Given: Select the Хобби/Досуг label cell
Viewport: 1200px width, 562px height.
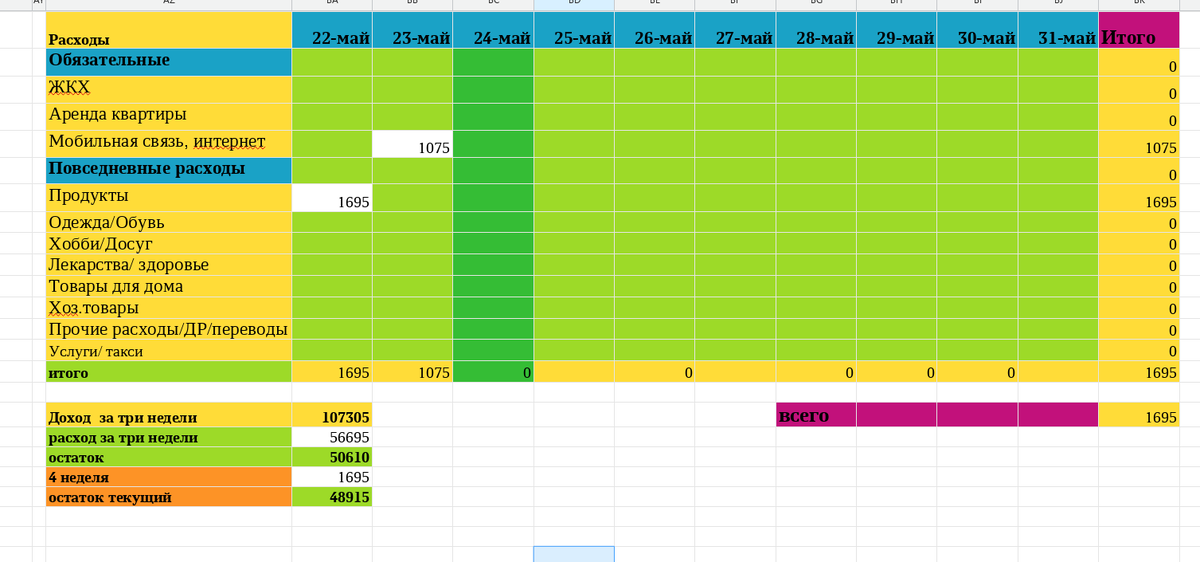Looking at the screenshot, I should (169, 243).
